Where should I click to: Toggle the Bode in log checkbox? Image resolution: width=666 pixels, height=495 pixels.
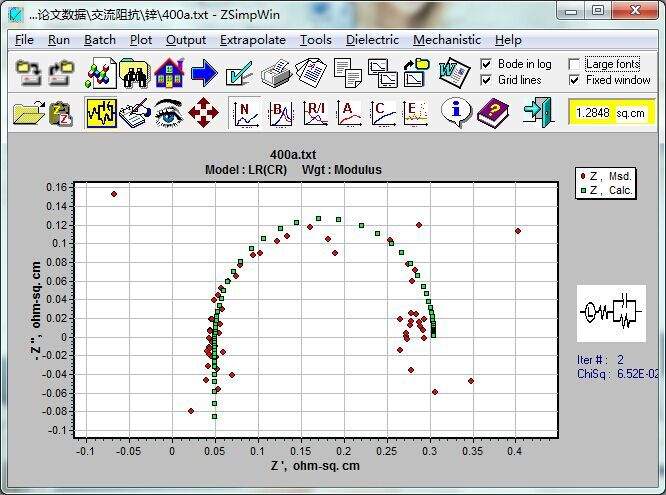pyautogui.click(x=486, y=64)
